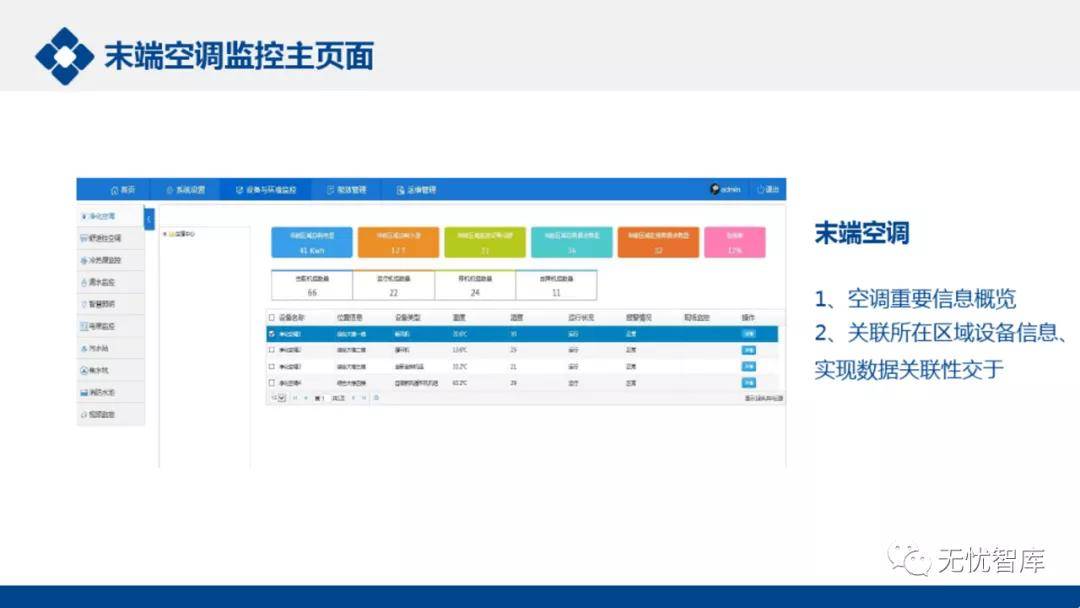This screenshot has width=1080, height=608.
Task: Click details button in the first table row
Action: 748,334
